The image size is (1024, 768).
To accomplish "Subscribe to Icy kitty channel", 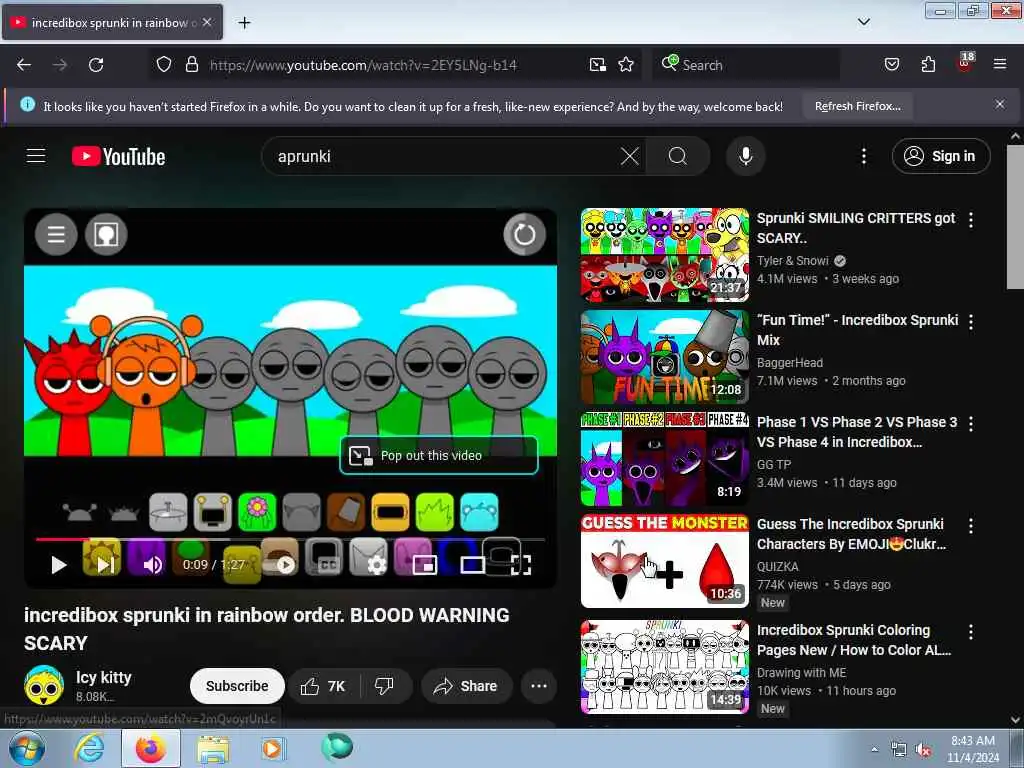I will pos(237,686).
